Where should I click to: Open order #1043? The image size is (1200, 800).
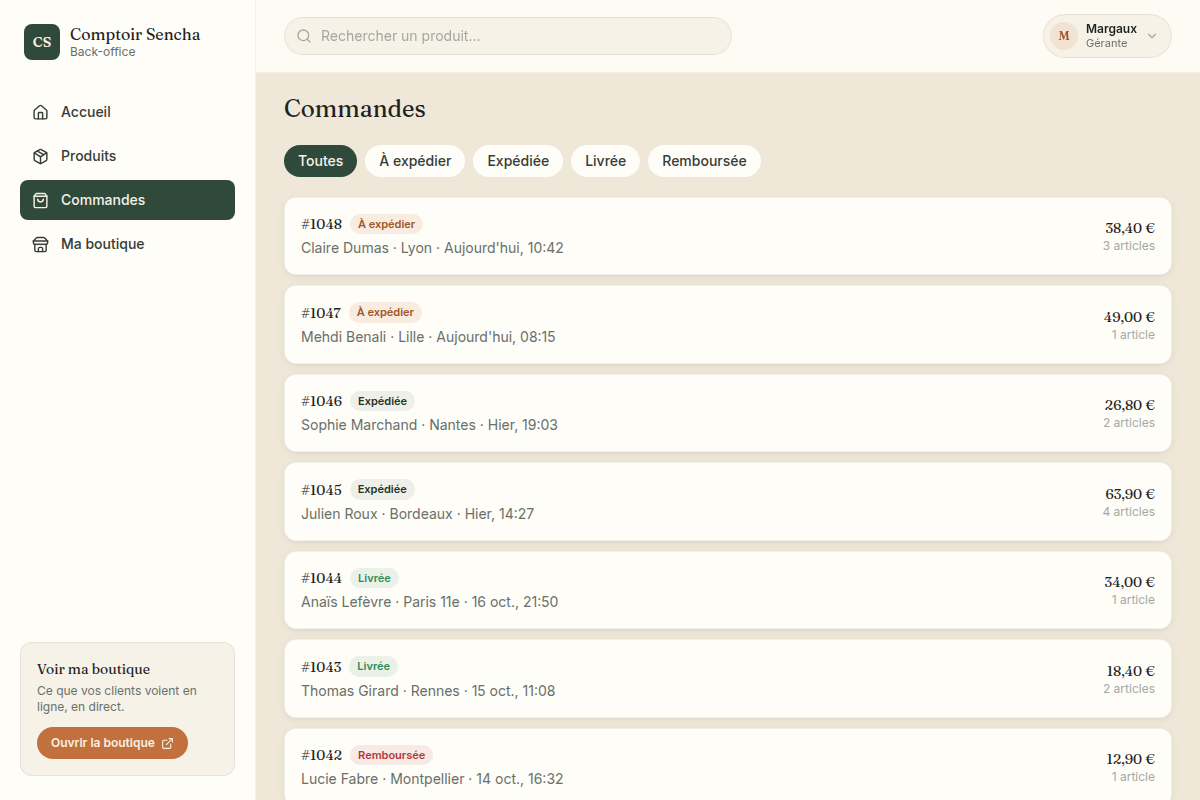pos(727,678)
